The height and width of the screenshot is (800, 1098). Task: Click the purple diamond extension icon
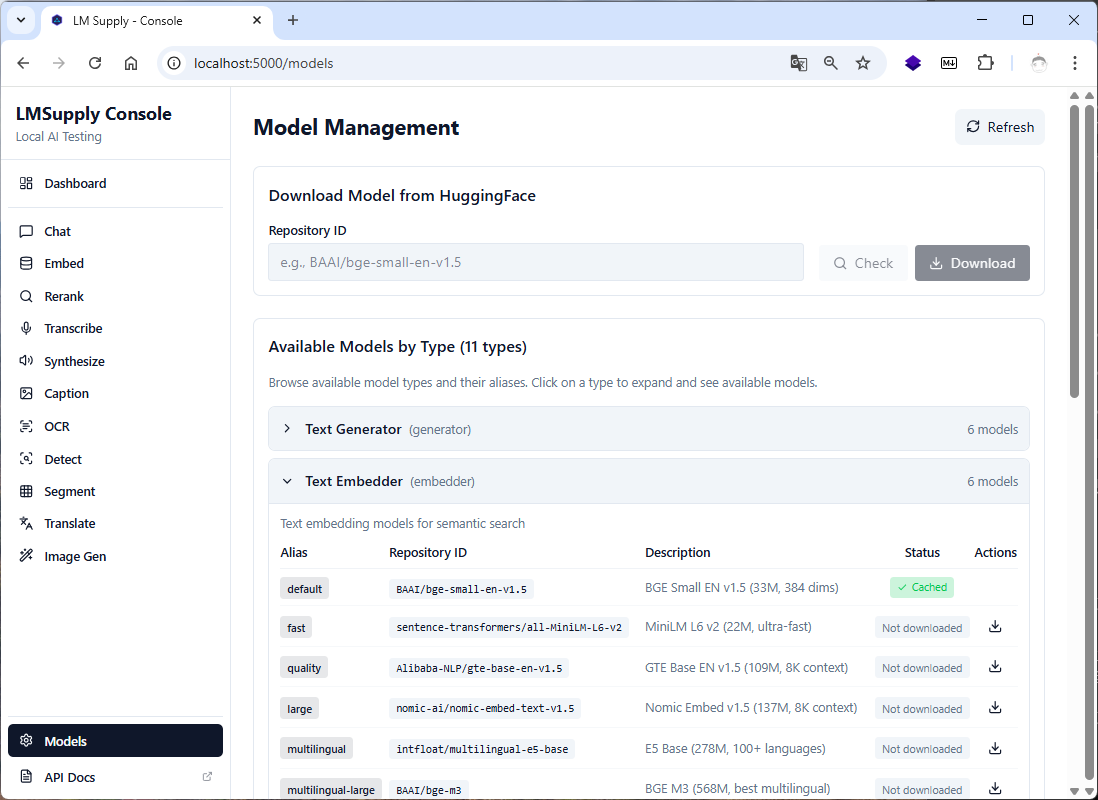pos(912,63)
